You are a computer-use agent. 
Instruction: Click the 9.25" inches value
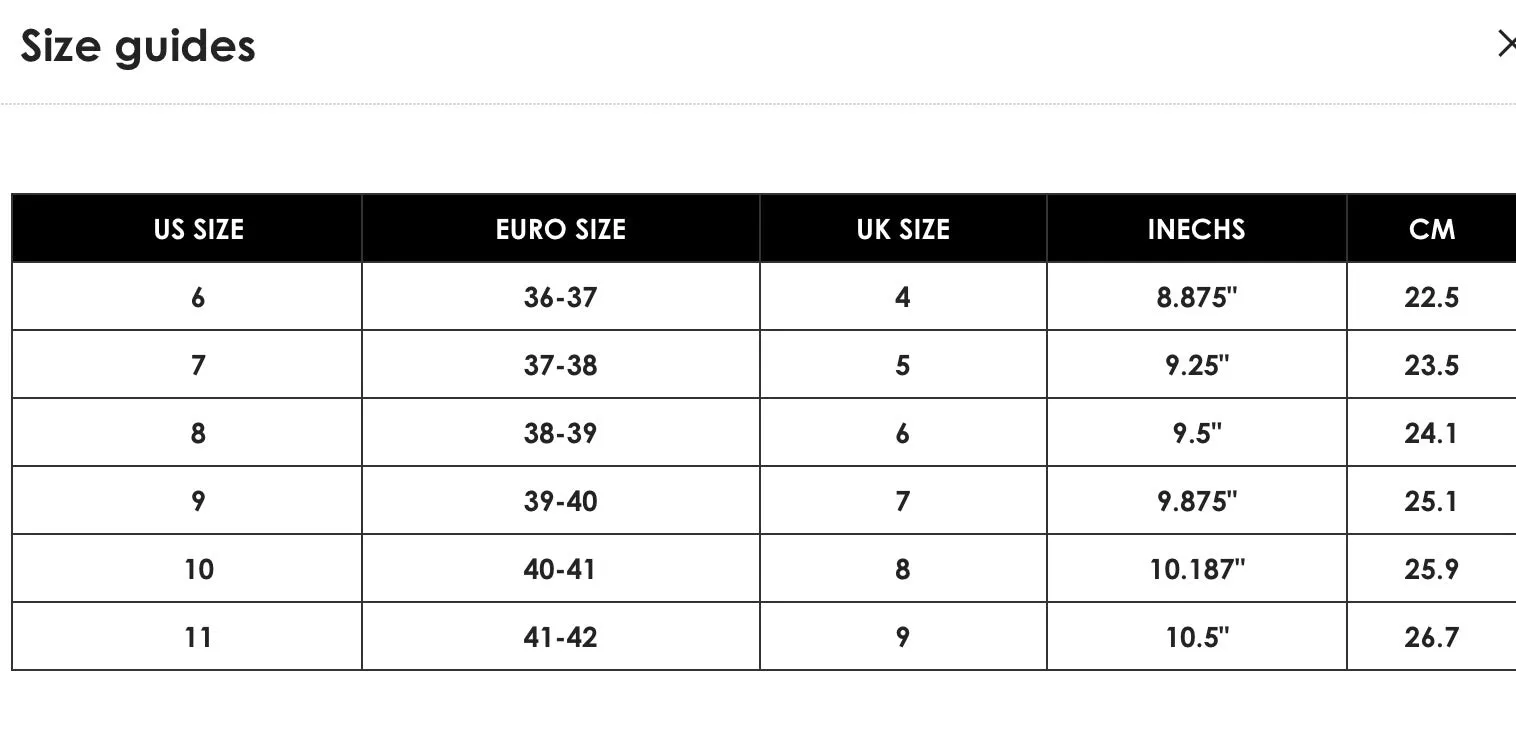click(x=1197, y=364)
